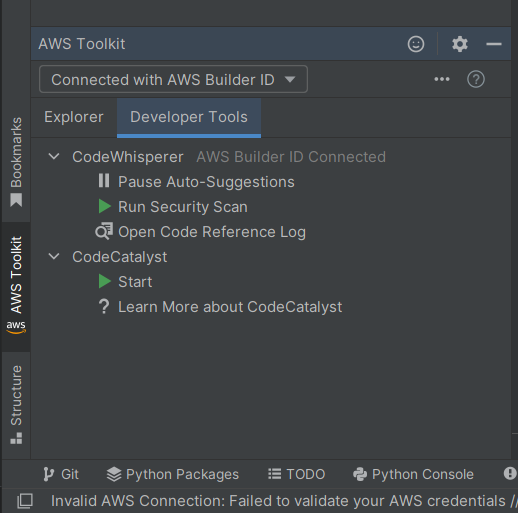Switch to the Explorer tab

(74, 117)
